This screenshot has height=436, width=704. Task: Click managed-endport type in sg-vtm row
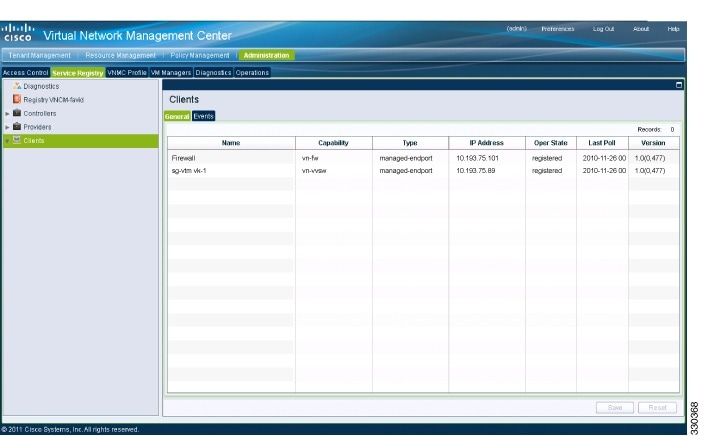pyautogui.click(x=406, y=171)
